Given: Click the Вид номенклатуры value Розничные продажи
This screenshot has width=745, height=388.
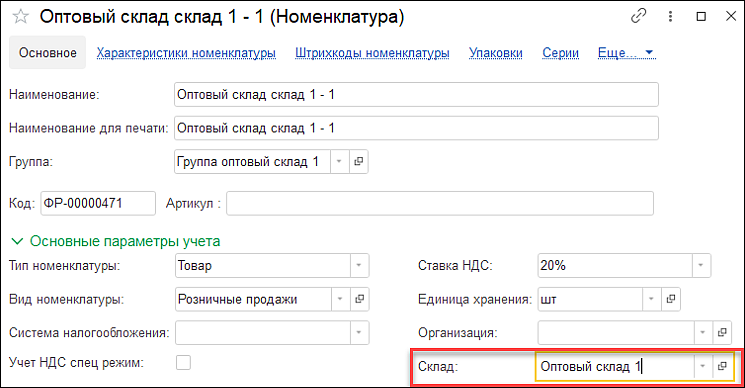Looking at the screenshot, I should pos(254,299).
